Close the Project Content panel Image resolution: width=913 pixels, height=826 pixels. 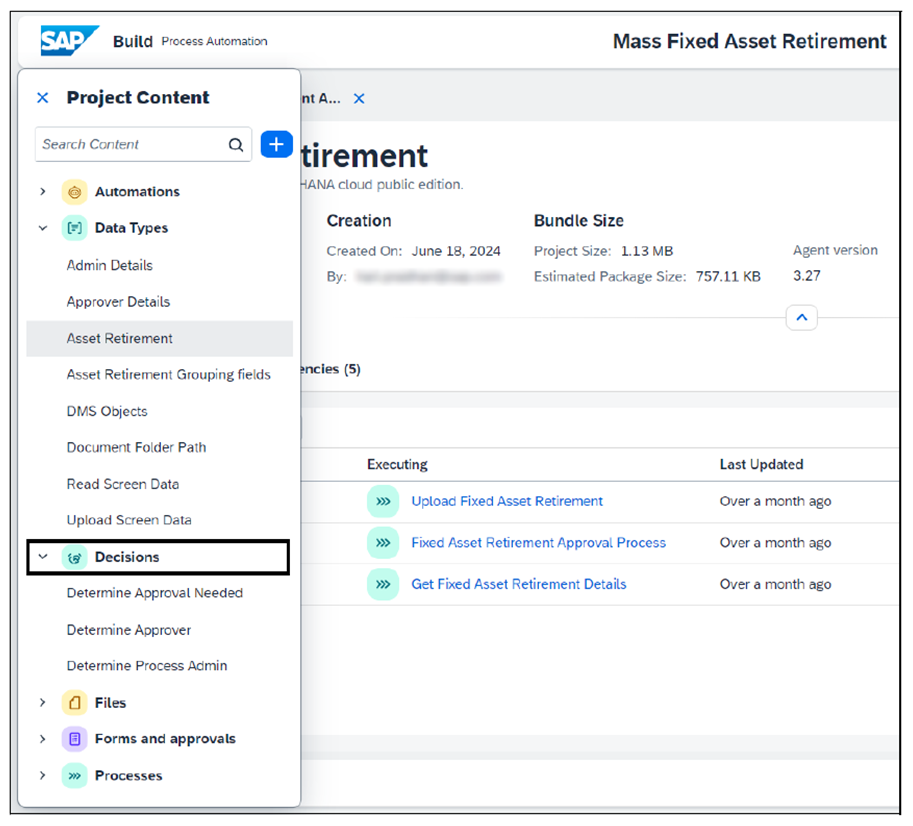coord(43,98)
